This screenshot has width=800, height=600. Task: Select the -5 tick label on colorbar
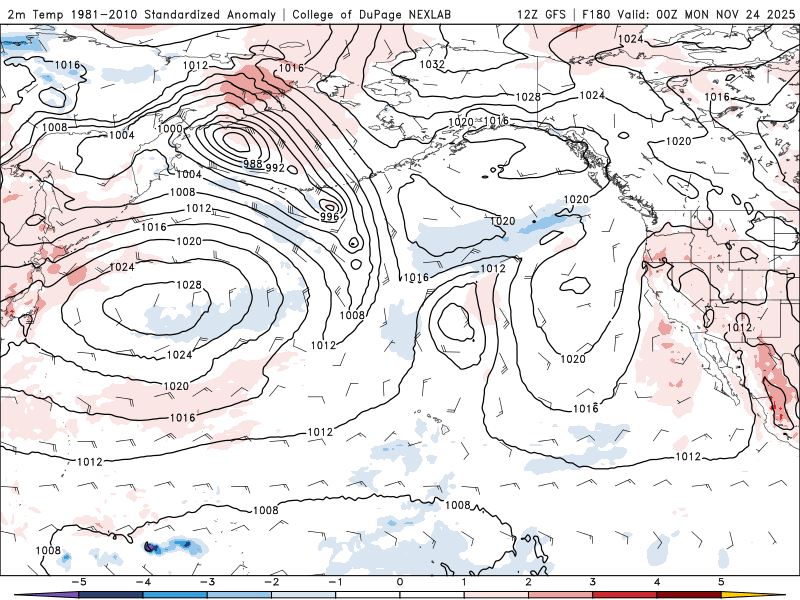[x=79, y=582]
